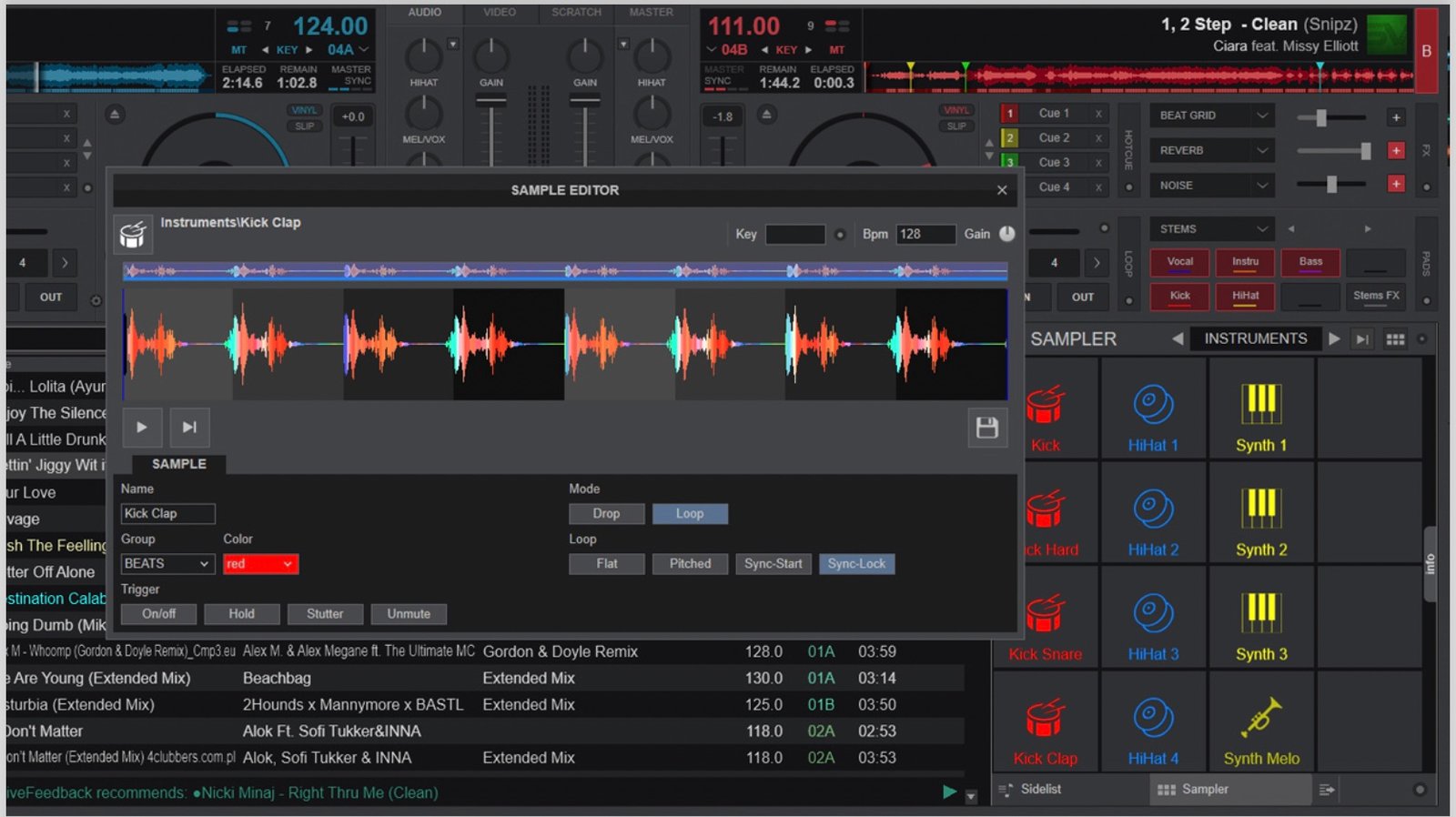
Task: Set loop type to Sync-Start
Action: click(773, 564)
